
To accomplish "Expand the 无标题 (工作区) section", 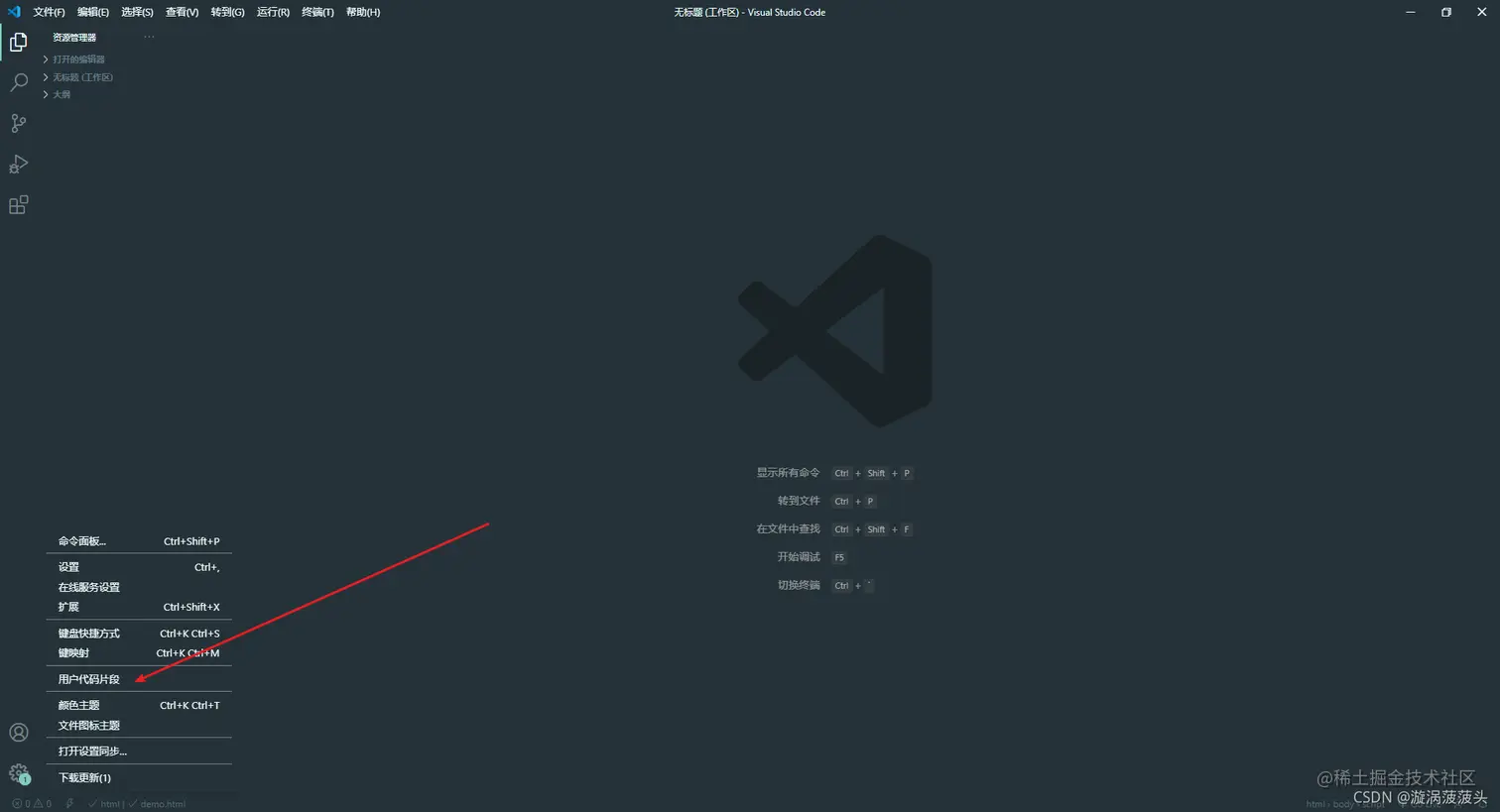I will pyautogui.click(x=78, y=77).
